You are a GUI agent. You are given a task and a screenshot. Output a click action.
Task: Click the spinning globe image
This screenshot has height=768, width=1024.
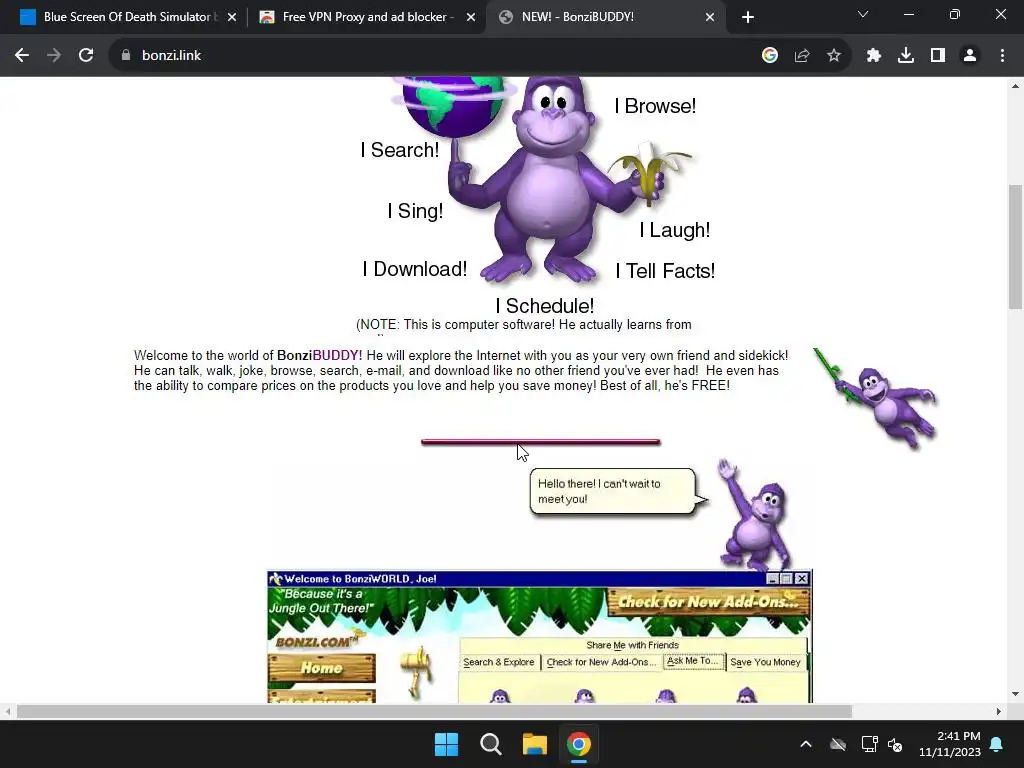point(454,104)
